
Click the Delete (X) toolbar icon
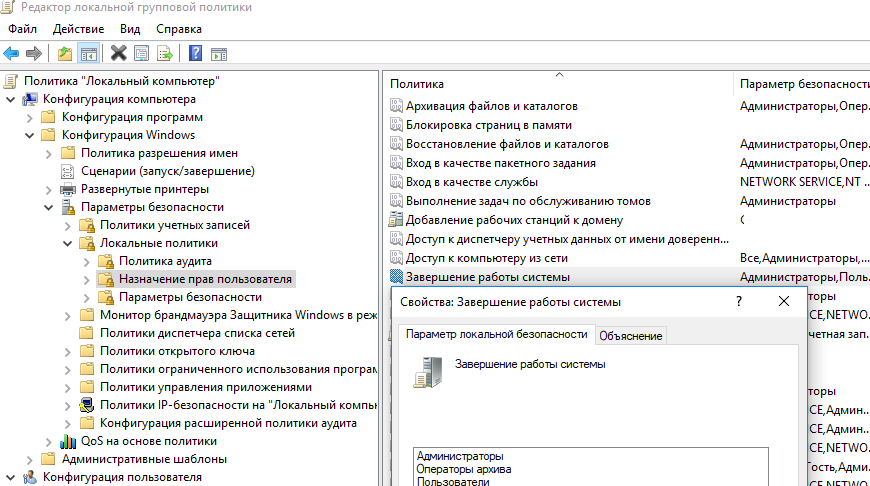pyautogui.click(x=119, y=53)
